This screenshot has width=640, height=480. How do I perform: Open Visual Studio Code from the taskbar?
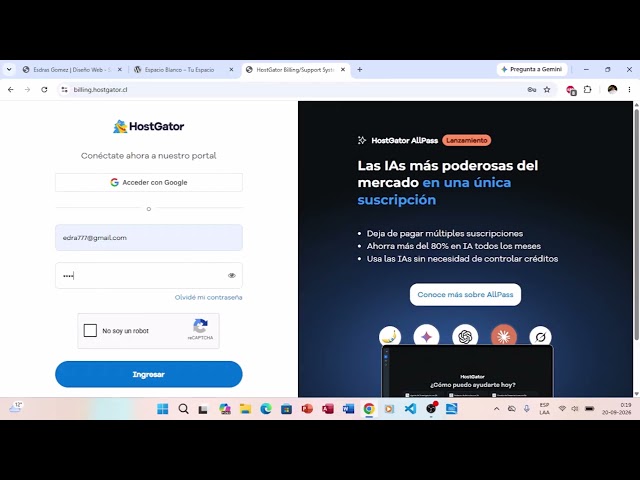[410, 409]
